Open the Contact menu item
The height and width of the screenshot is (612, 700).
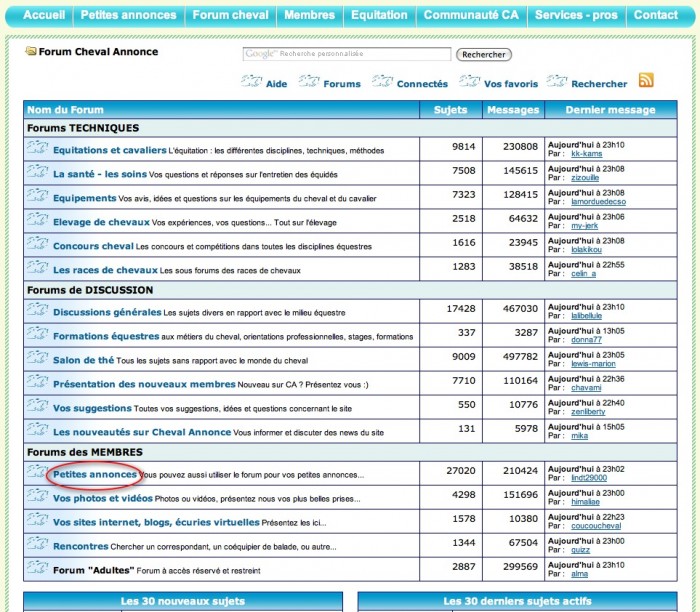pyautogui.click(x=655, y=15)
